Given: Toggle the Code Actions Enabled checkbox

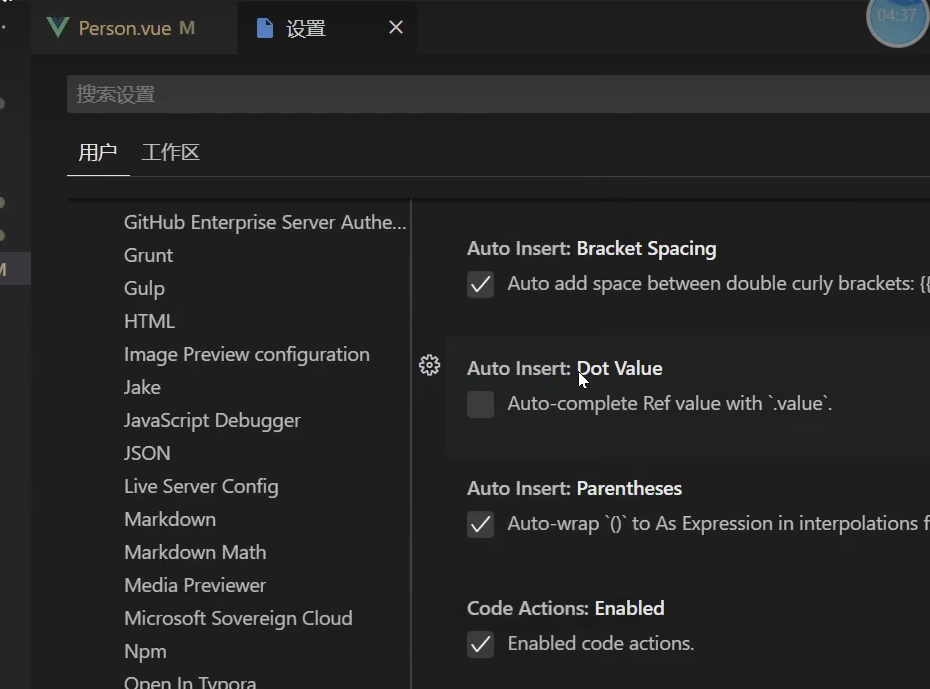Looking at the screenshot, I should coord(481,644).
